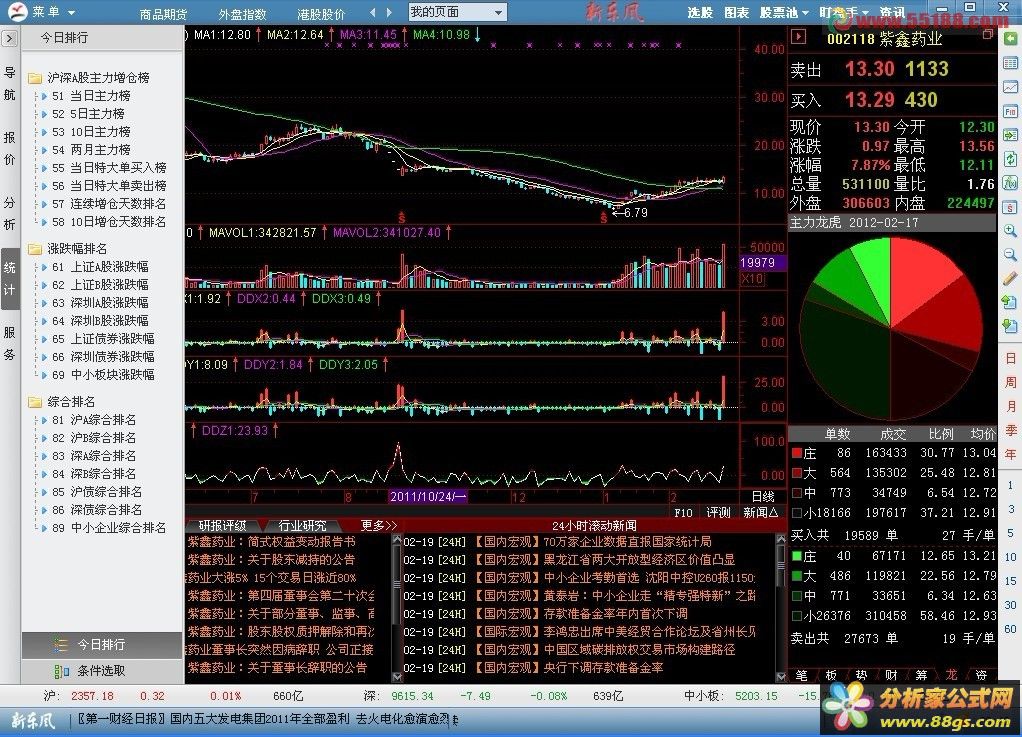The height and width of the screenshot is (737, 1022).
Task: Click the green up-arrow page icon
Action: click(x=1010, y=302)
